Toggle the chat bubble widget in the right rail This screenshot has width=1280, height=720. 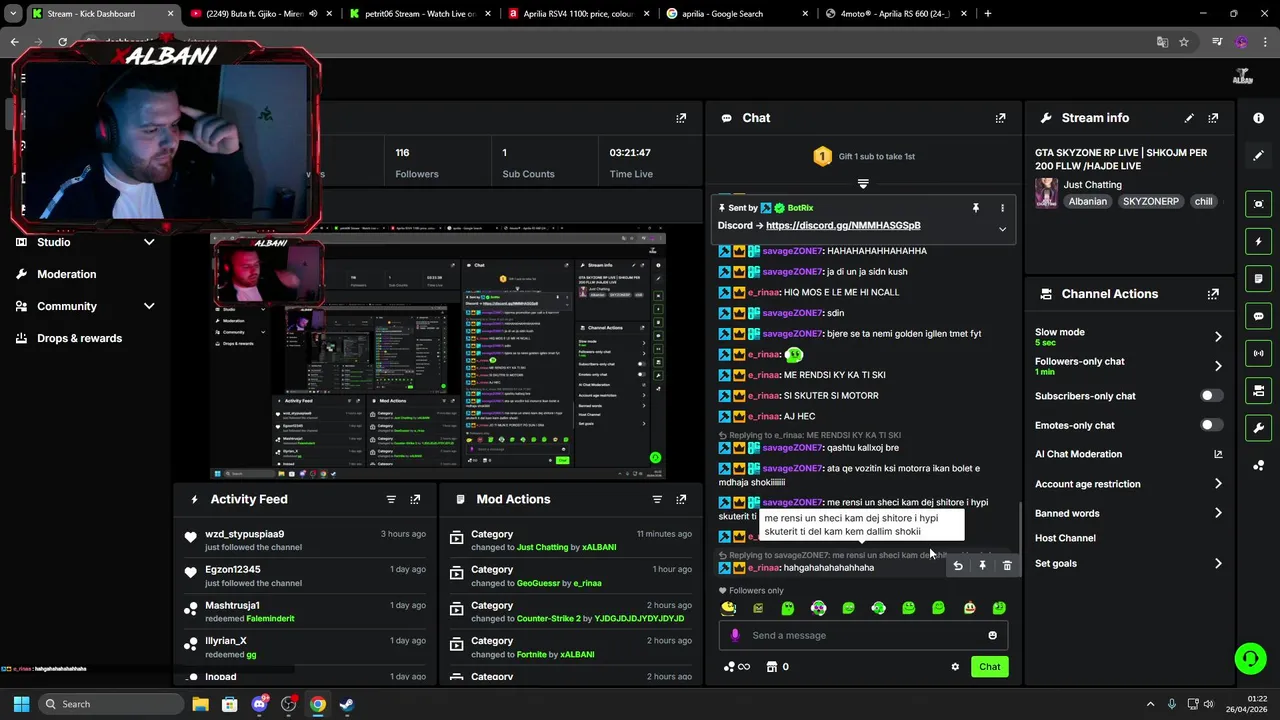(1258, 316)
